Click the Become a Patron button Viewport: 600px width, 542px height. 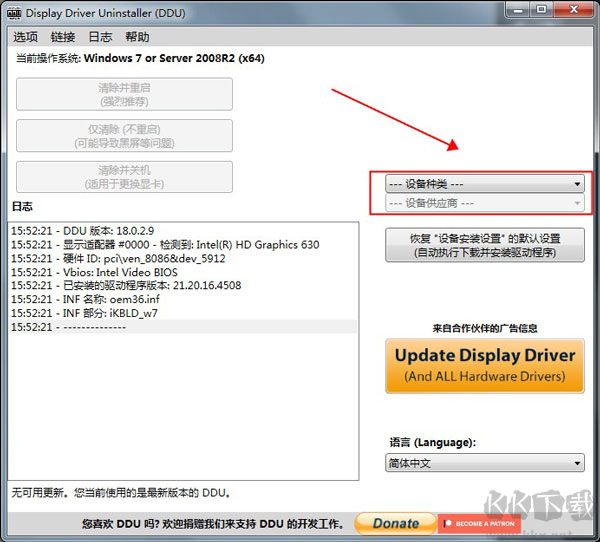(x=479, y=523)
